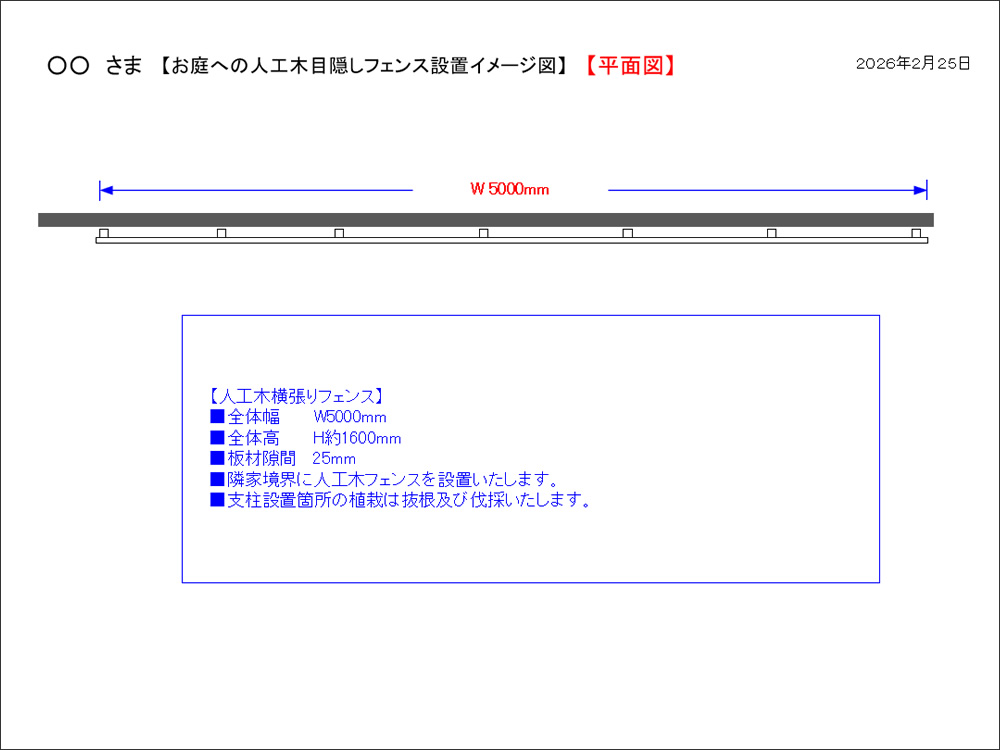Click the date text 2026年2月25日
Image resolution: width=1000 pixels, height=750 pixels.
913,63
